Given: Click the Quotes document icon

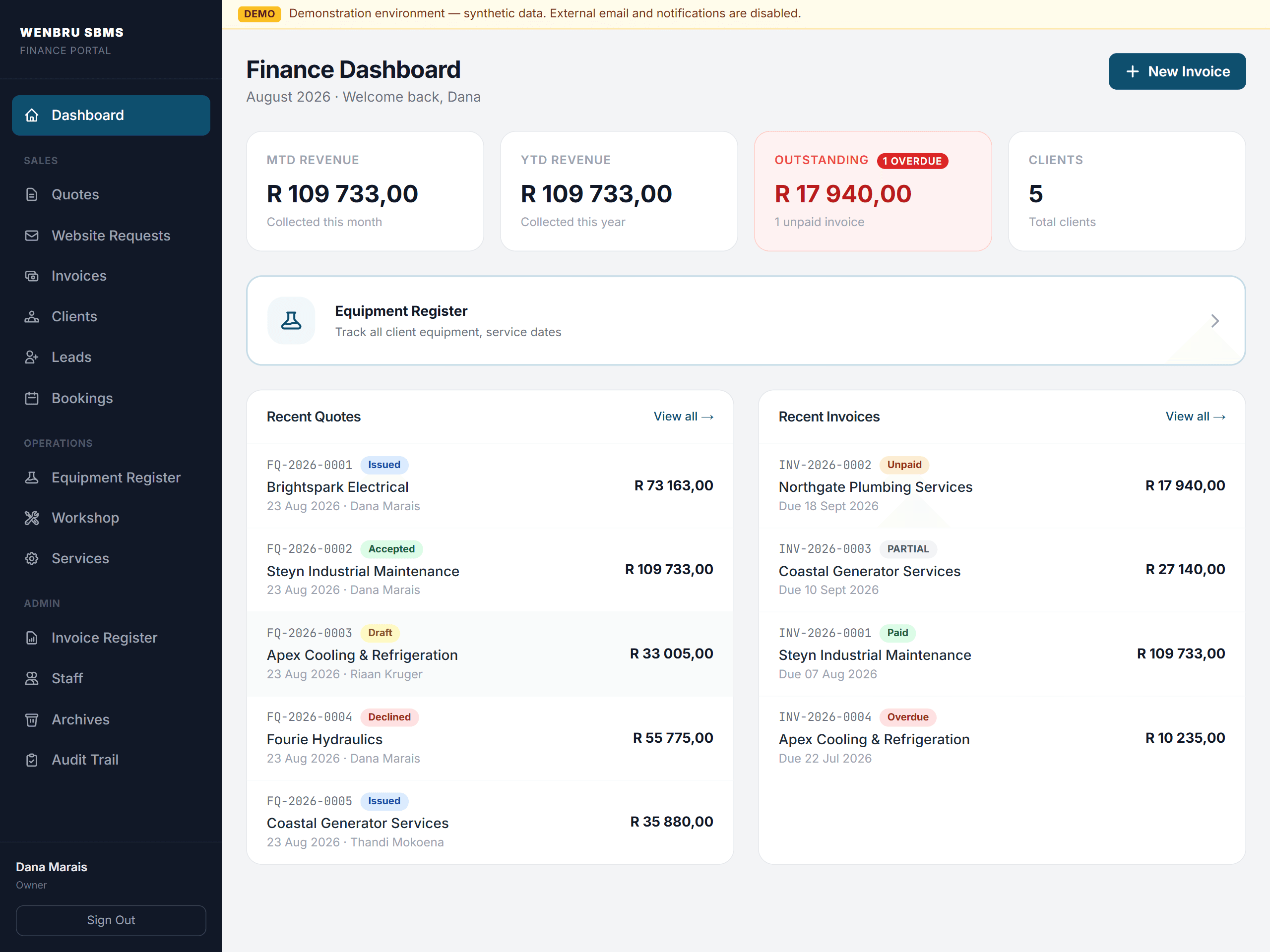Looking at the screenshot, I should pyautogui.click(x=32, y=194).
